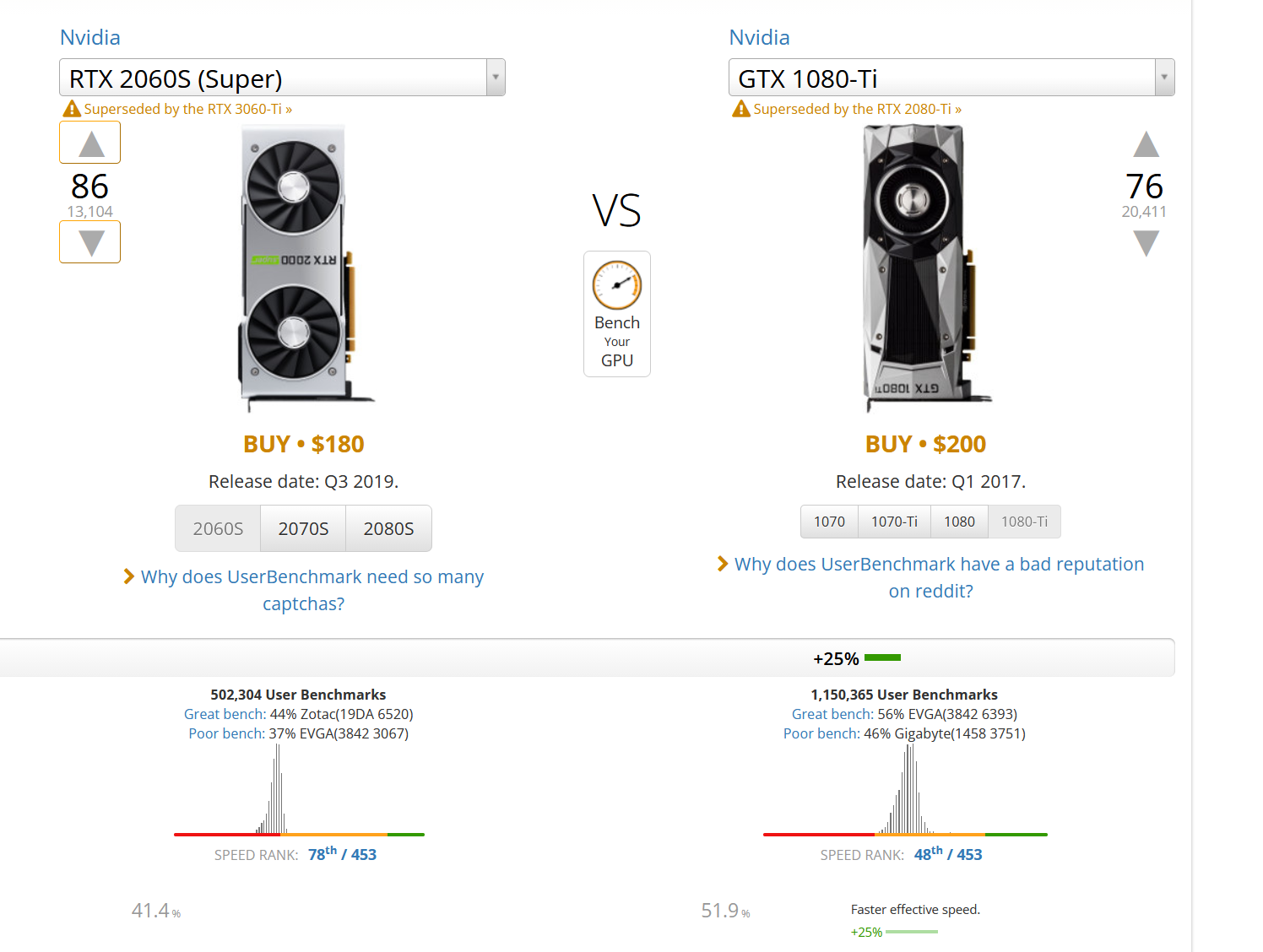Select the 1070-Ti tab
This screenshot has width=1263, height=952.
[894, 522]
